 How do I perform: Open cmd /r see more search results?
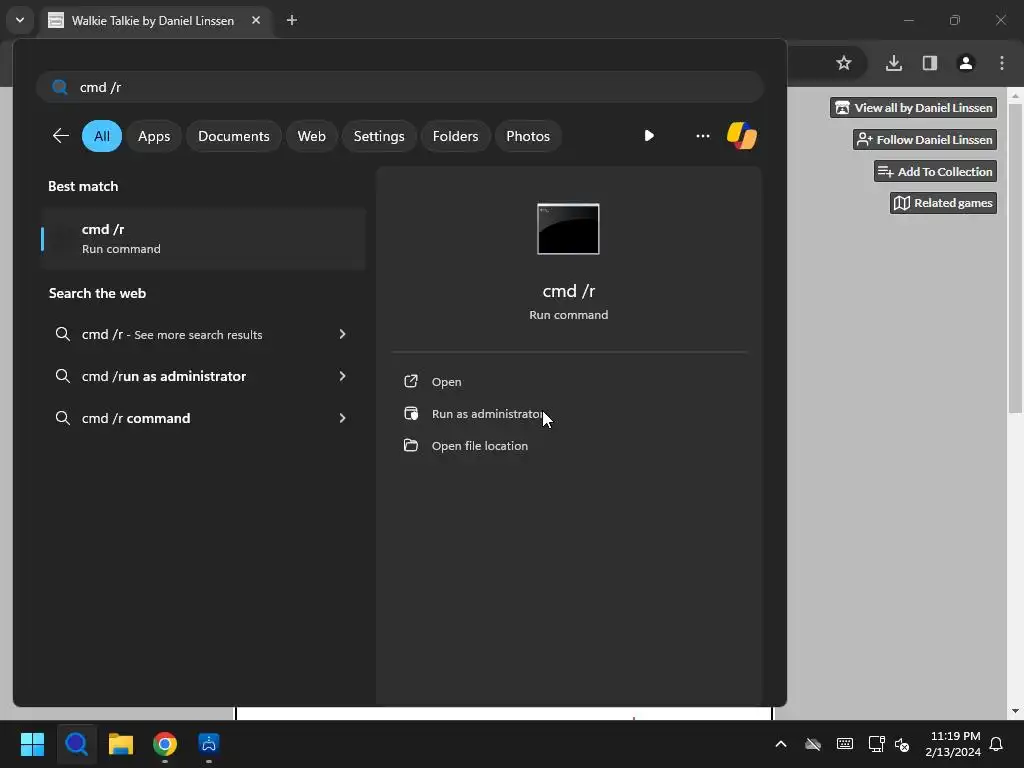tap(172, 334)
